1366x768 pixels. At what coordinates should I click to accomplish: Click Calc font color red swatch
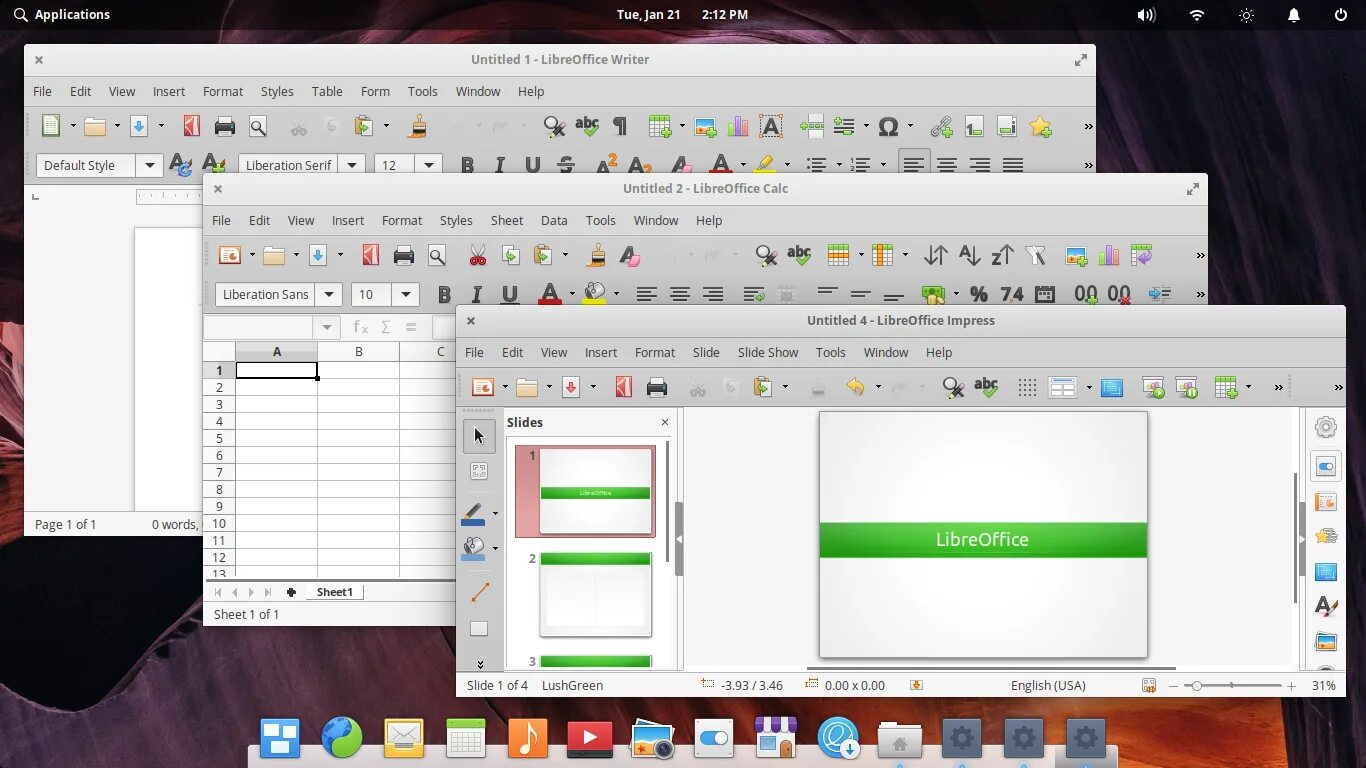(549, 294)
